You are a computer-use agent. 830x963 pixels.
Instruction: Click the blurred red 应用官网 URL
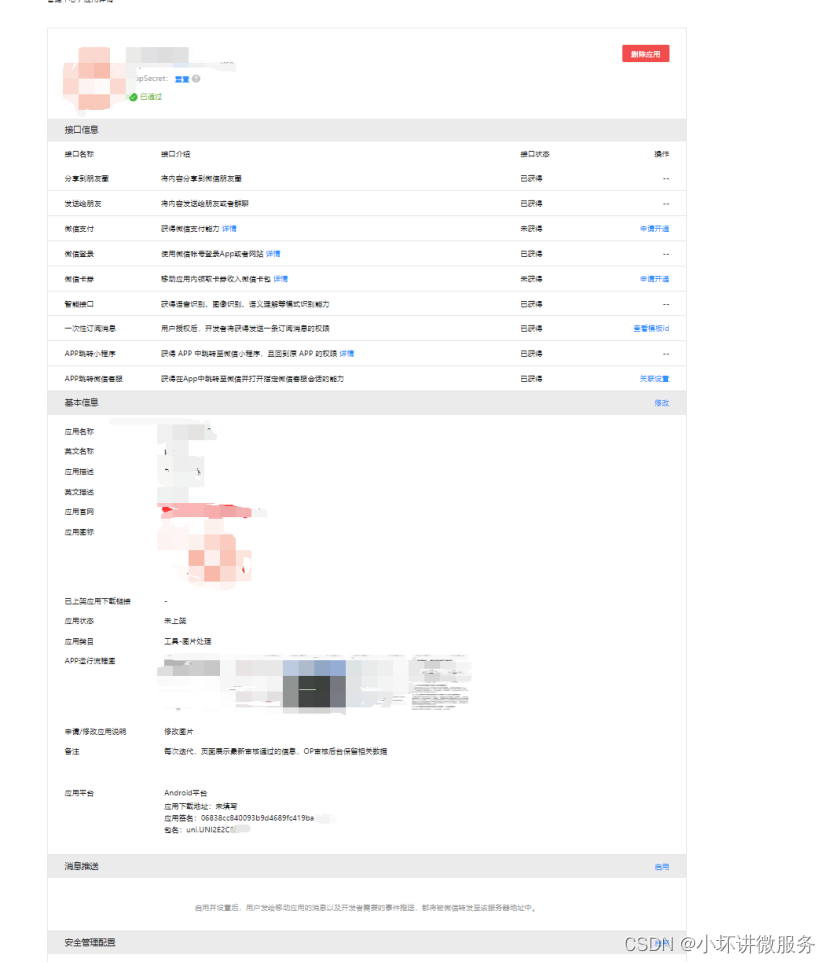(206, 511)
